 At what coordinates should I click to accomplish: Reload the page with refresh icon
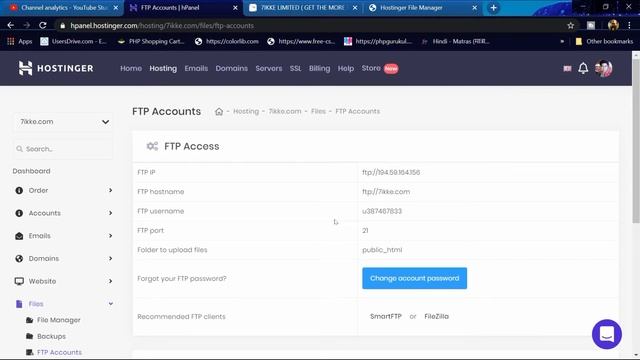42,25
